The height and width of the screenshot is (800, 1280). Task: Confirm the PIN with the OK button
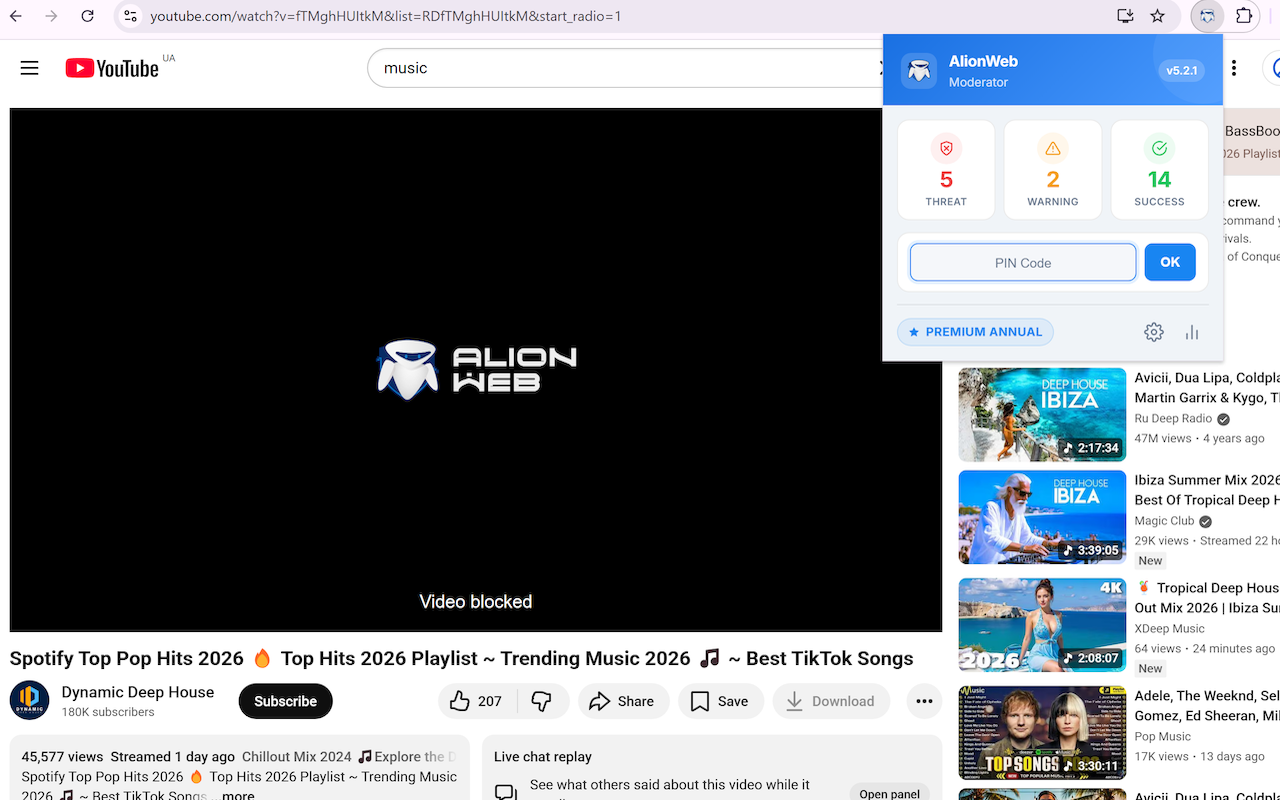[1170, 262]
